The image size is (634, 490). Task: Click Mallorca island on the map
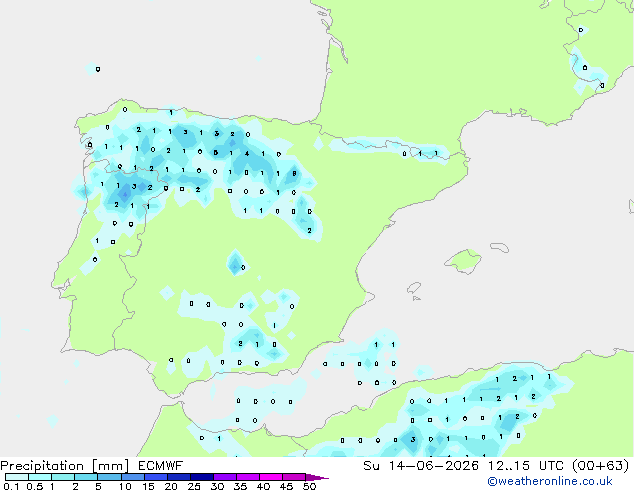pyautogui.click(x=463, y=261)
